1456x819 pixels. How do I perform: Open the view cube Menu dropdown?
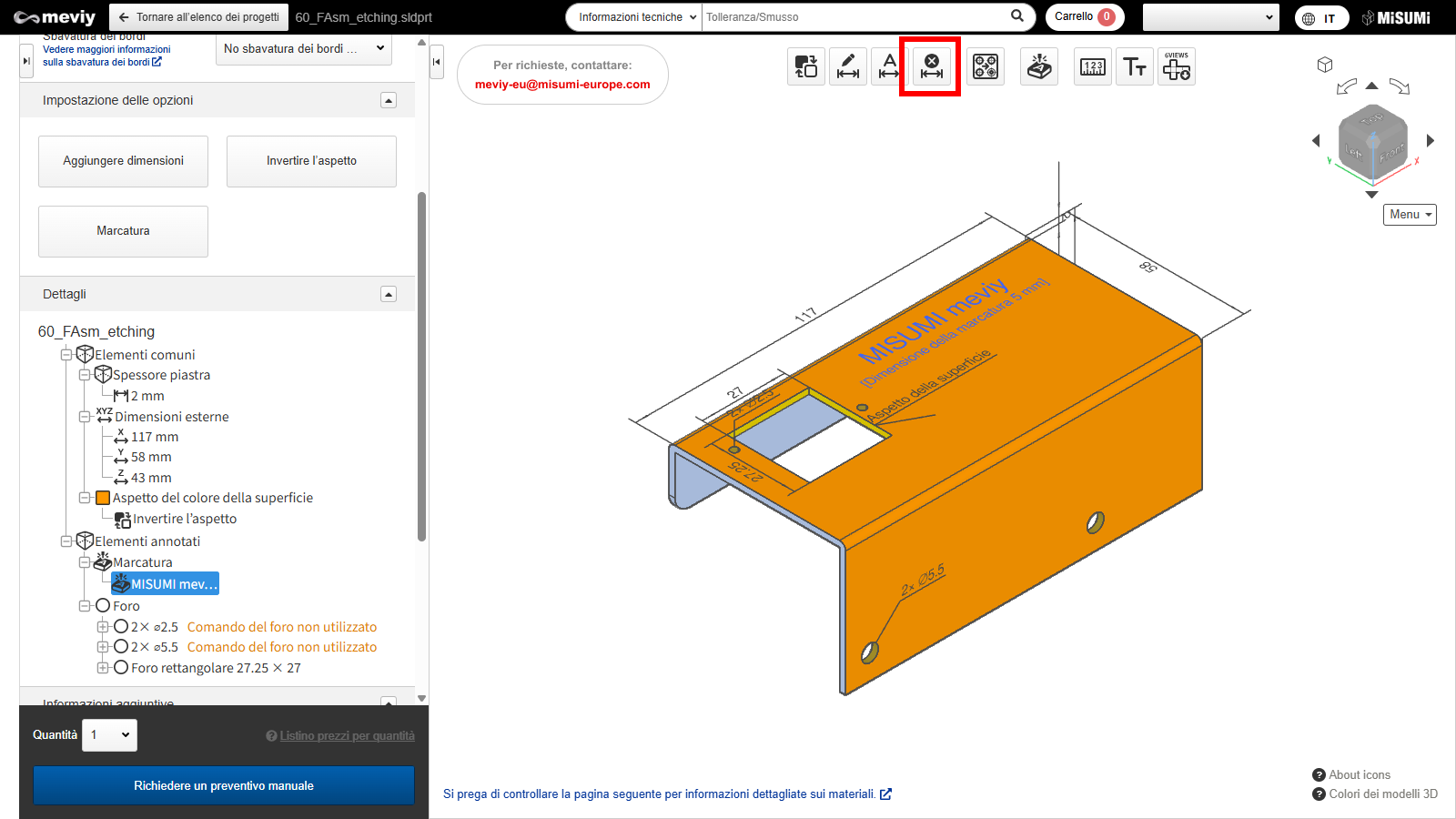[1410, 215]
